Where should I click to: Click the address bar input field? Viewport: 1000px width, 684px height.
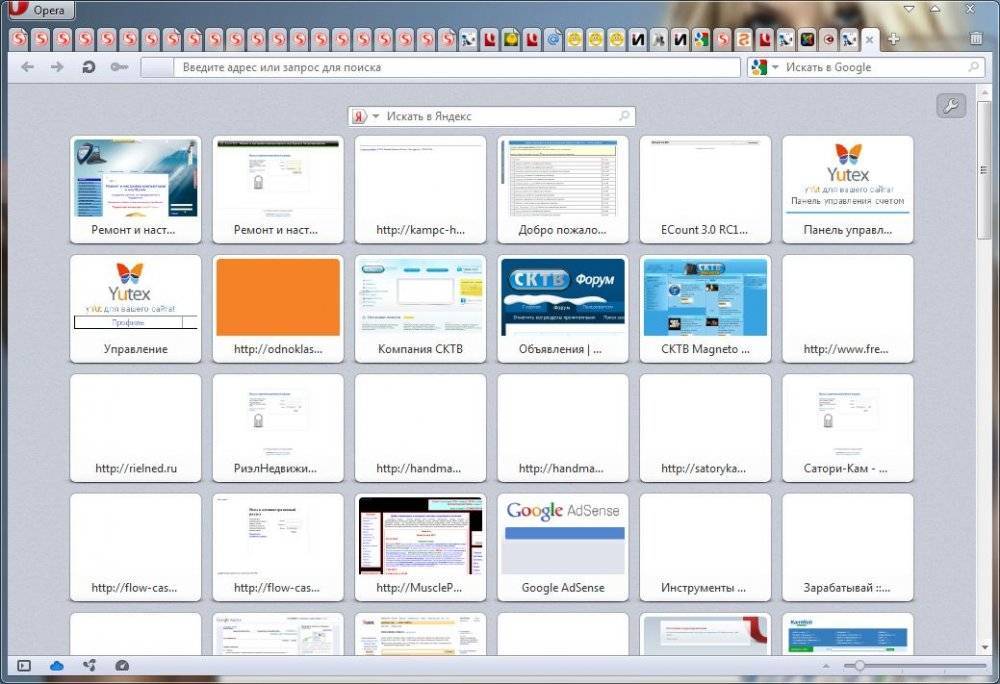pos(450,68)
